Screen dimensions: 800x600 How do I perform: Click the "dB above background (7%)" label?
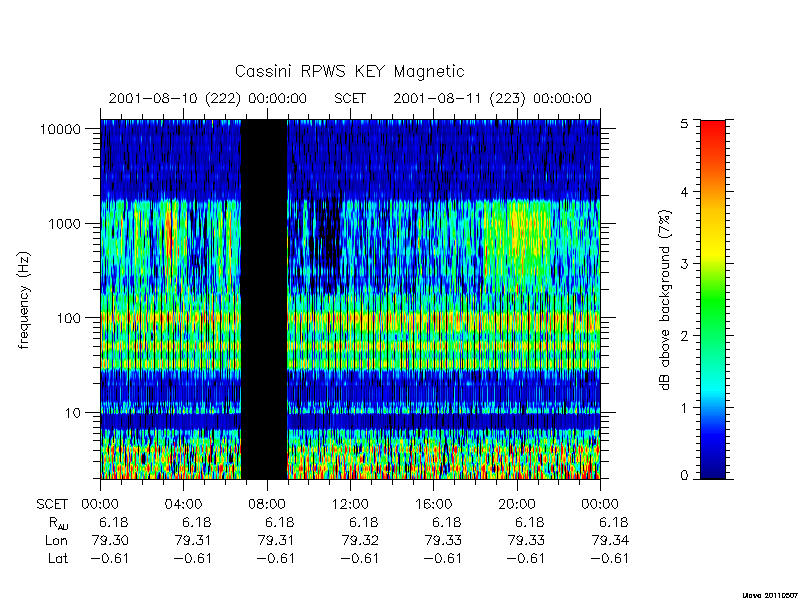[x=665, y=301]
